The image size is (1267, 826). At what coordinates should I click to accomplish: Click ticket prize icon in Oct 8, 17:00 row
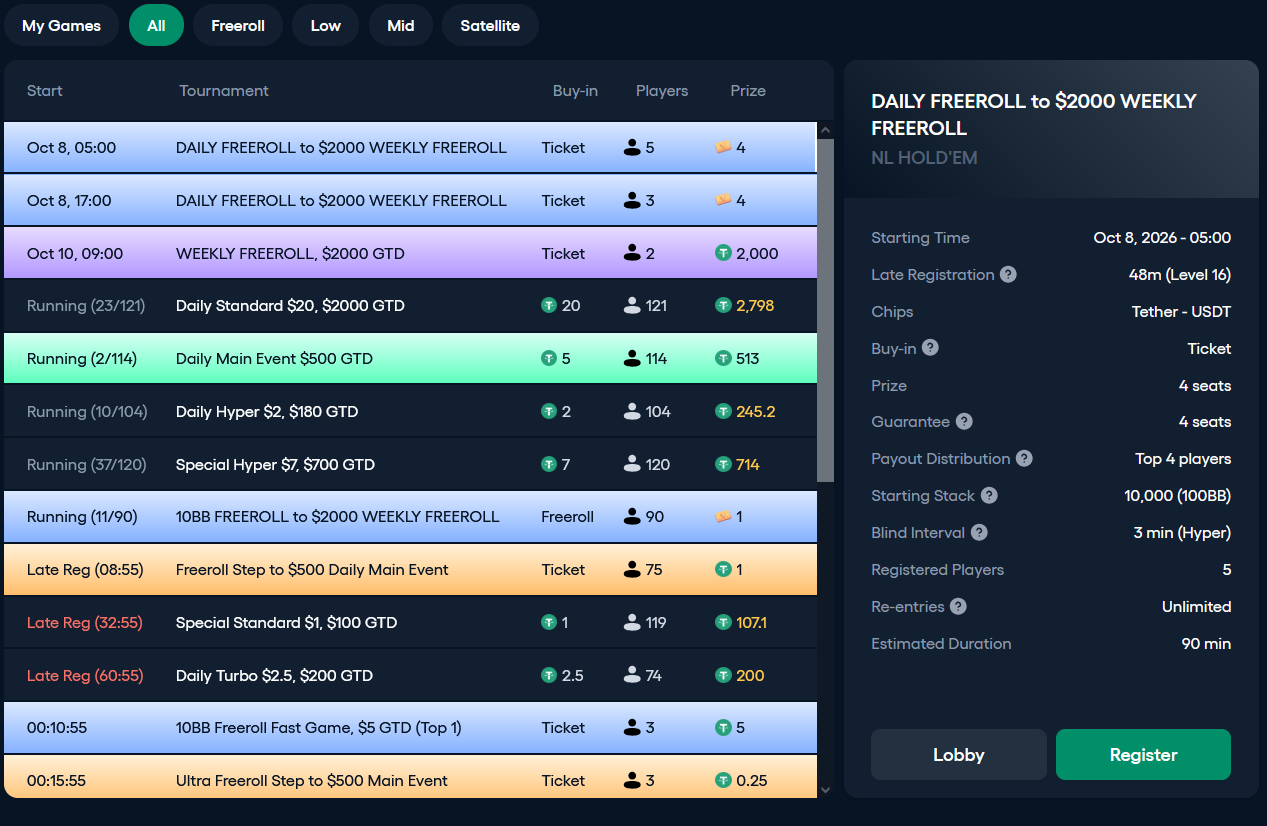click(x=723, y=201)
